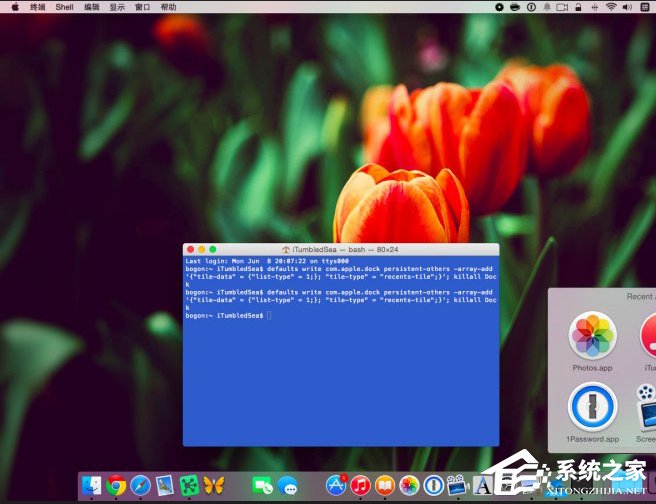Image resolution: width=656 pixels, height=504 pixels.
Task: Open Finder from the Dock
Action: click(92, 486)
